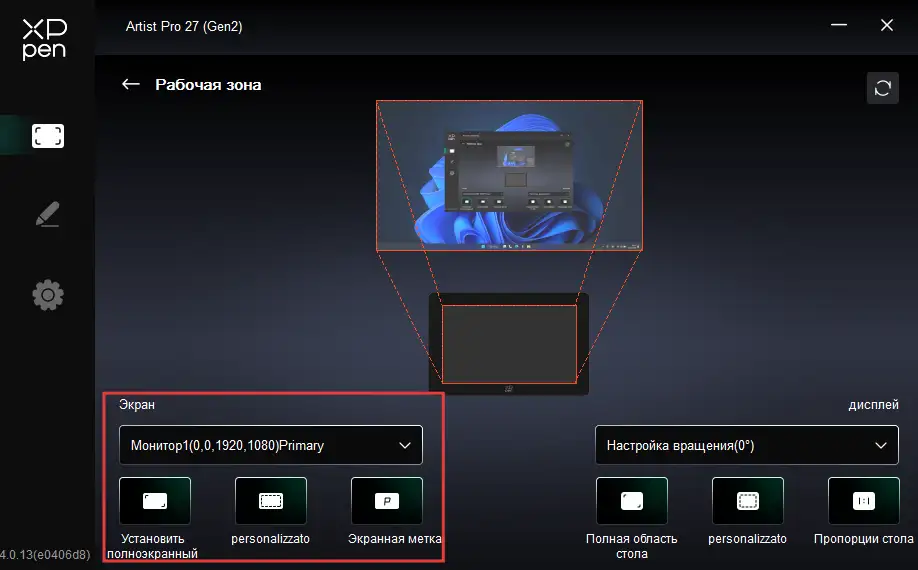The height and width of the screenshot is (570, 918).
Task: Click the refresh icon at top right
Action: [x=882, y=88]
